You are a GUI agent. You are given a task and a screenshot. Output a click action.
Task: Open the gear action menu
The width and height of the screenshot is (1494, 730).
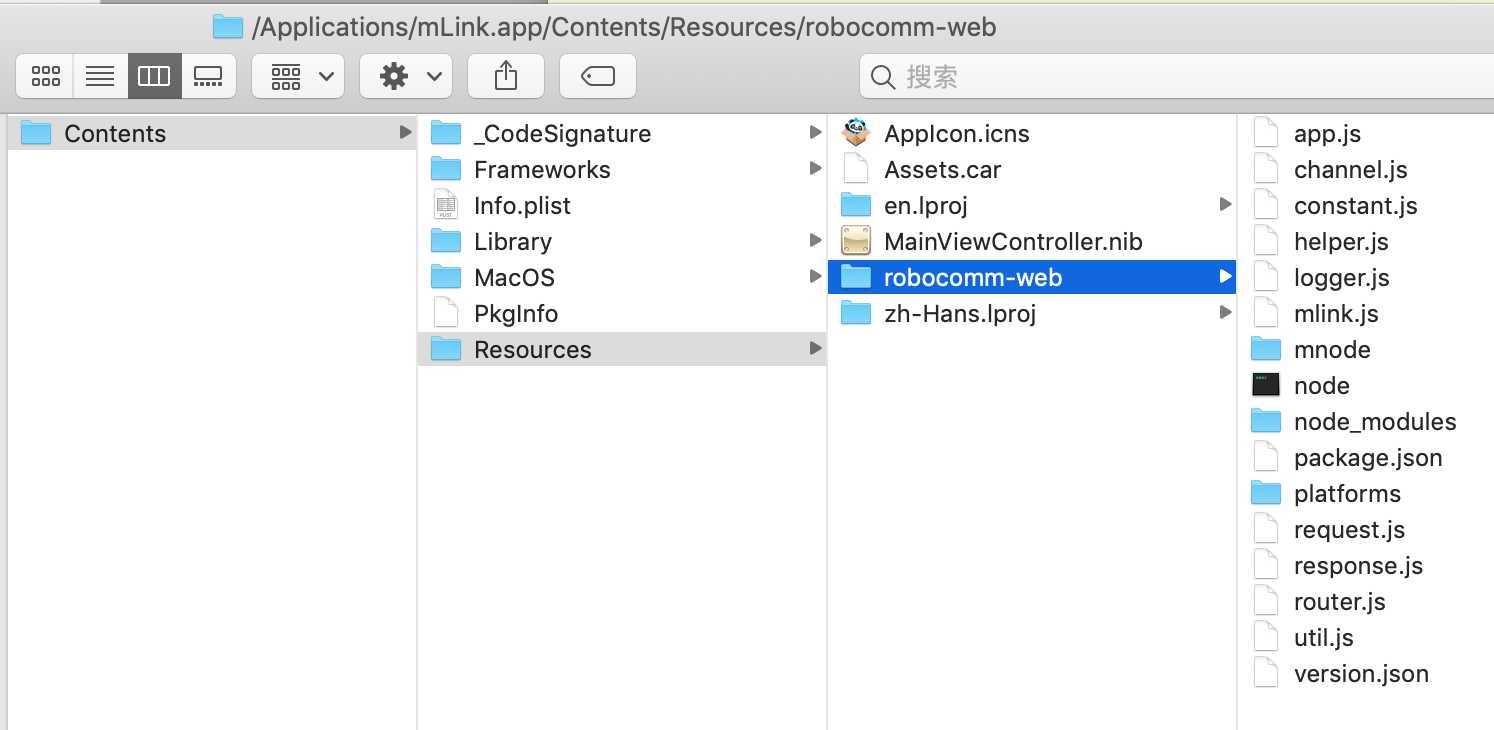click(406, 76)
